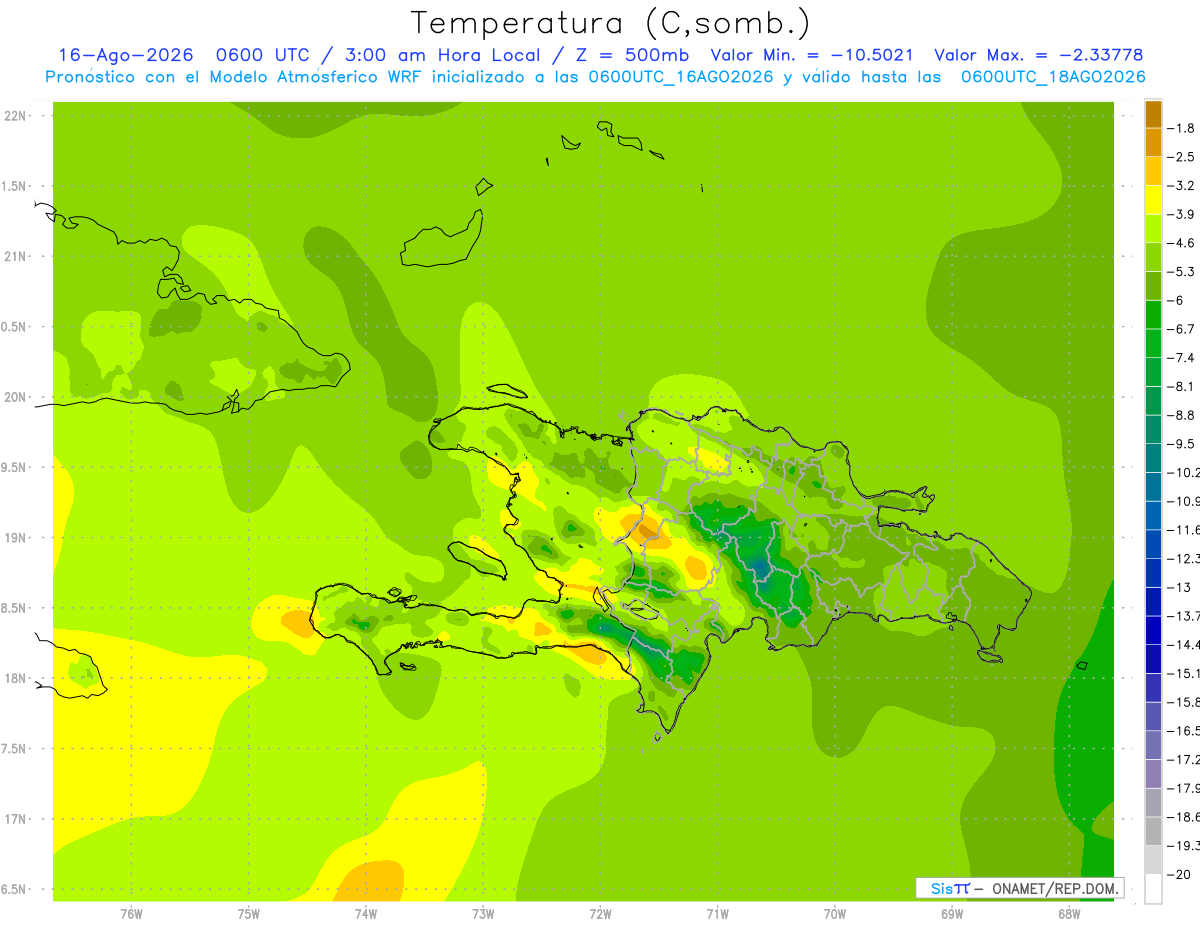Select the "Valor Max. = -2.33778" text

(1038, 55)
